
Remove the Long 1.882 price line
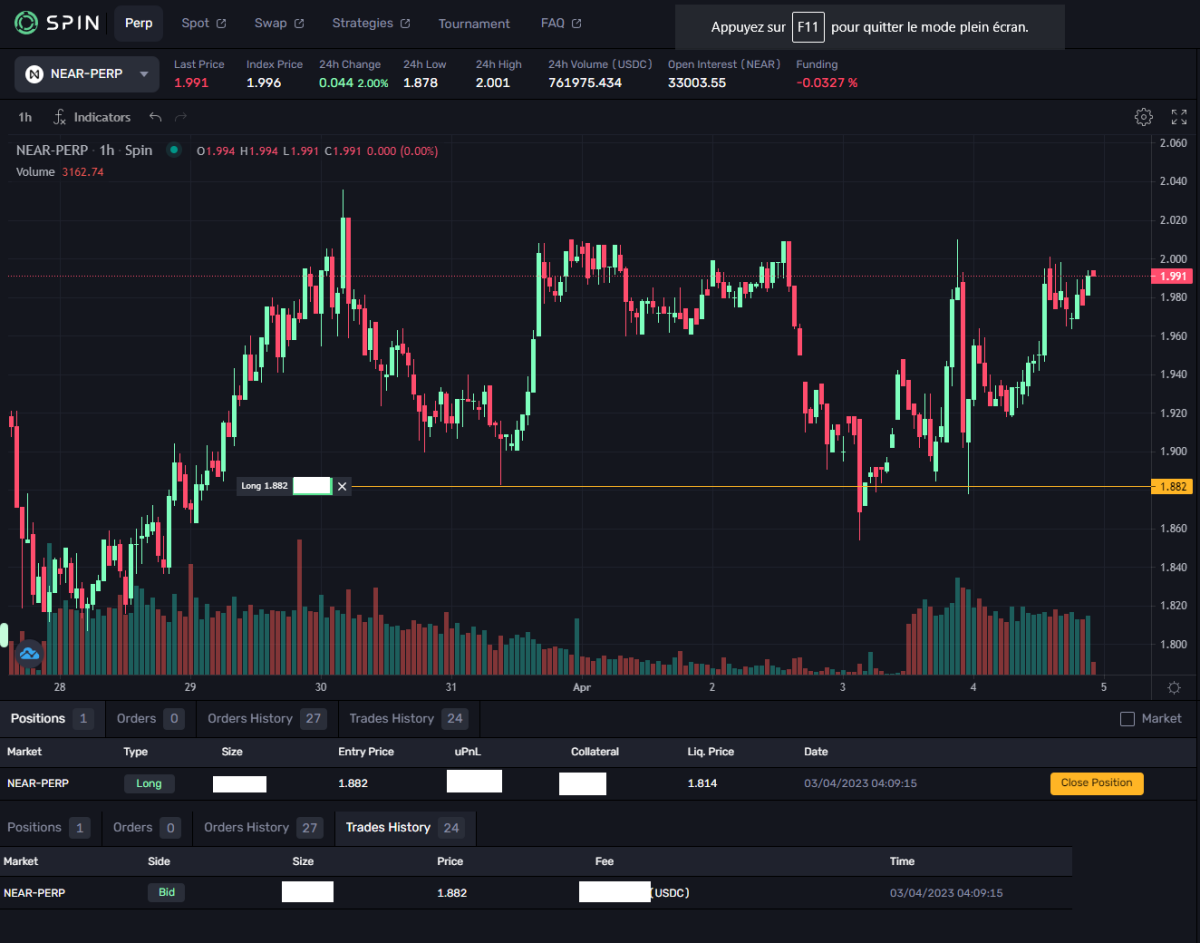(x=342, y=486)
